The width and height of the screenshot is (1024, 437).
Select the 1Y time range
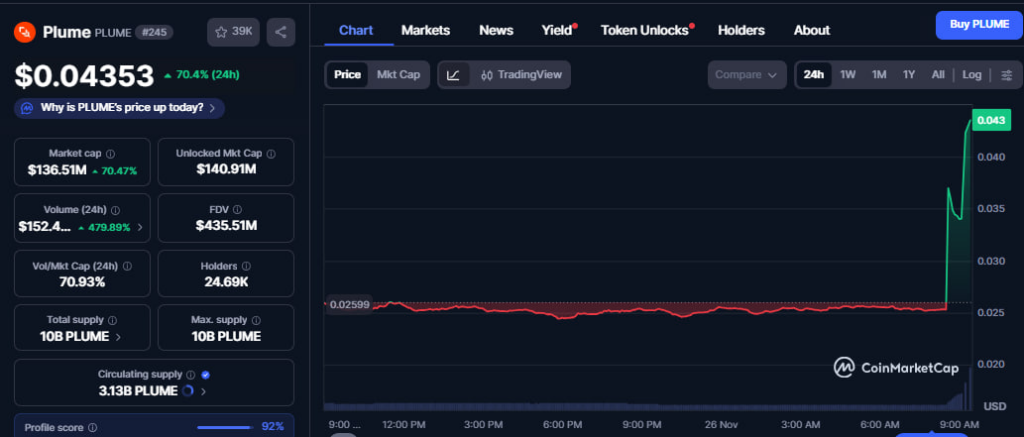(x=909, y=74)
